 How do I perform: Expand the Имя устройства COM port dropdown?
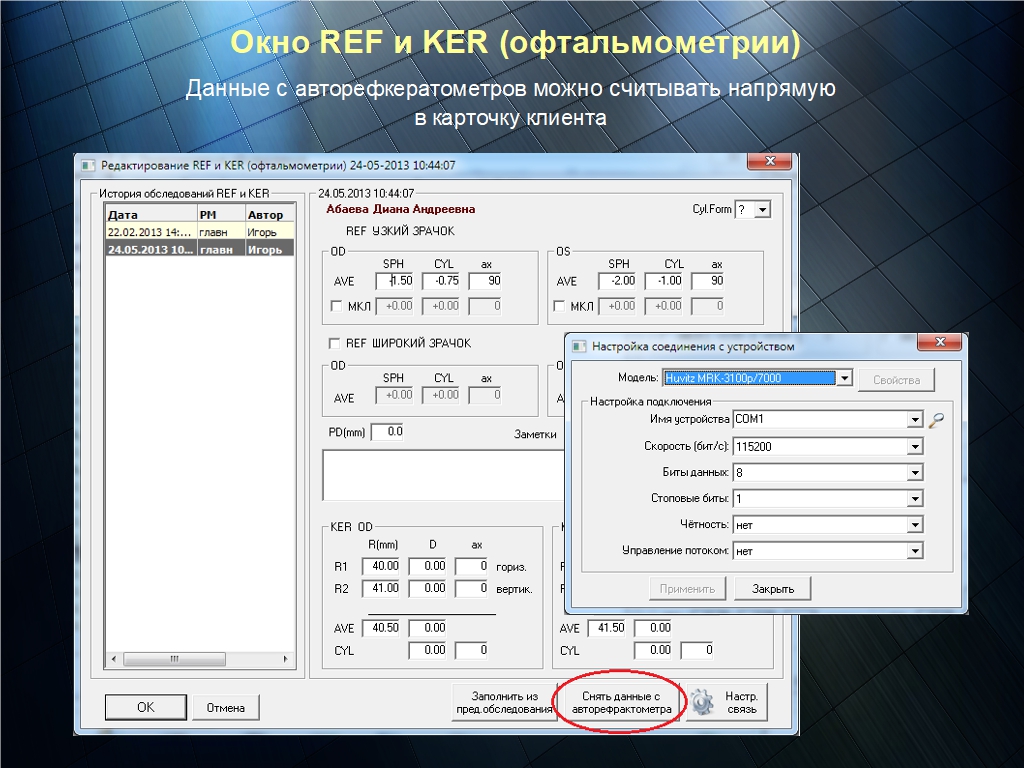[x=914, y=420]
